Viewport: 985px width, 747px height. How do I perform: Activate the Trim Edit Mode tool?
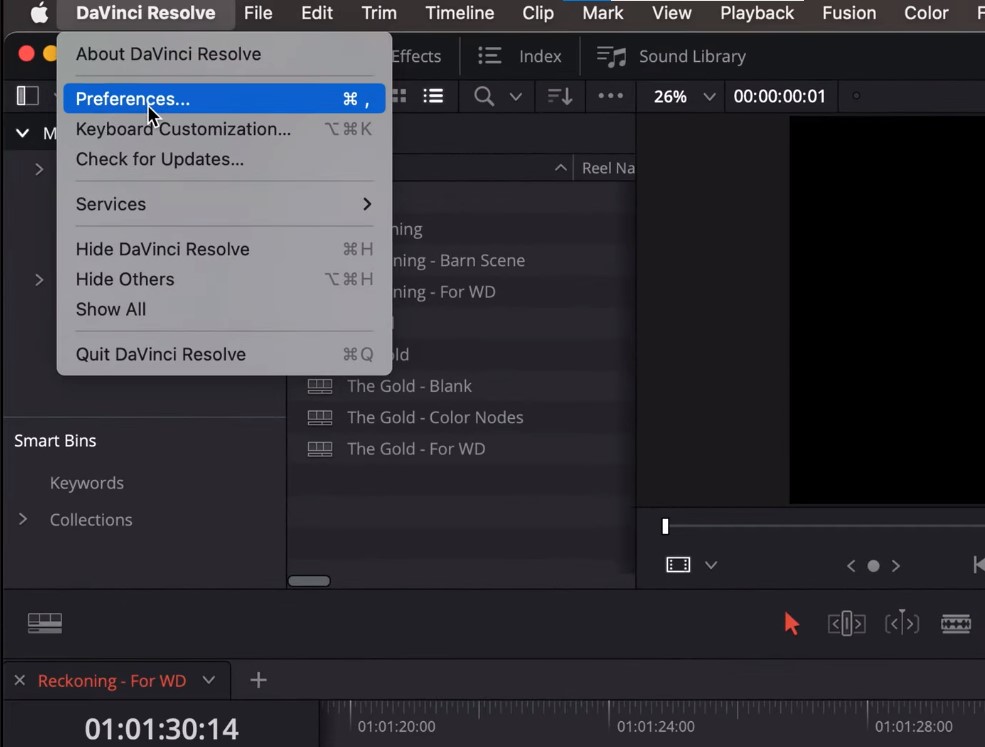click(846, 624)
